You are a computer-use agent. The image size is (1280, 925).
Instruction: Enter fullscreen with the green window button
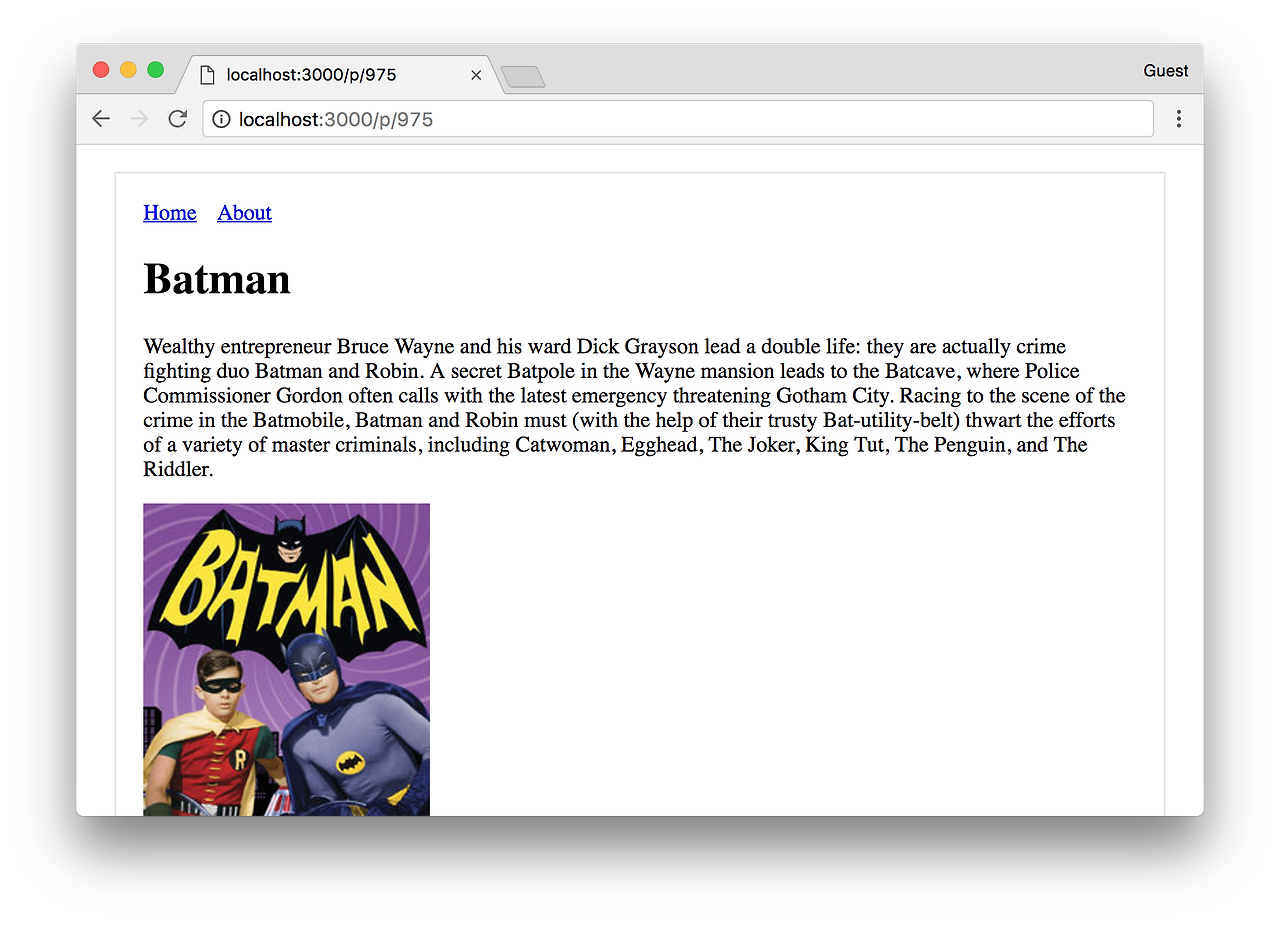(x=156, y=69)
